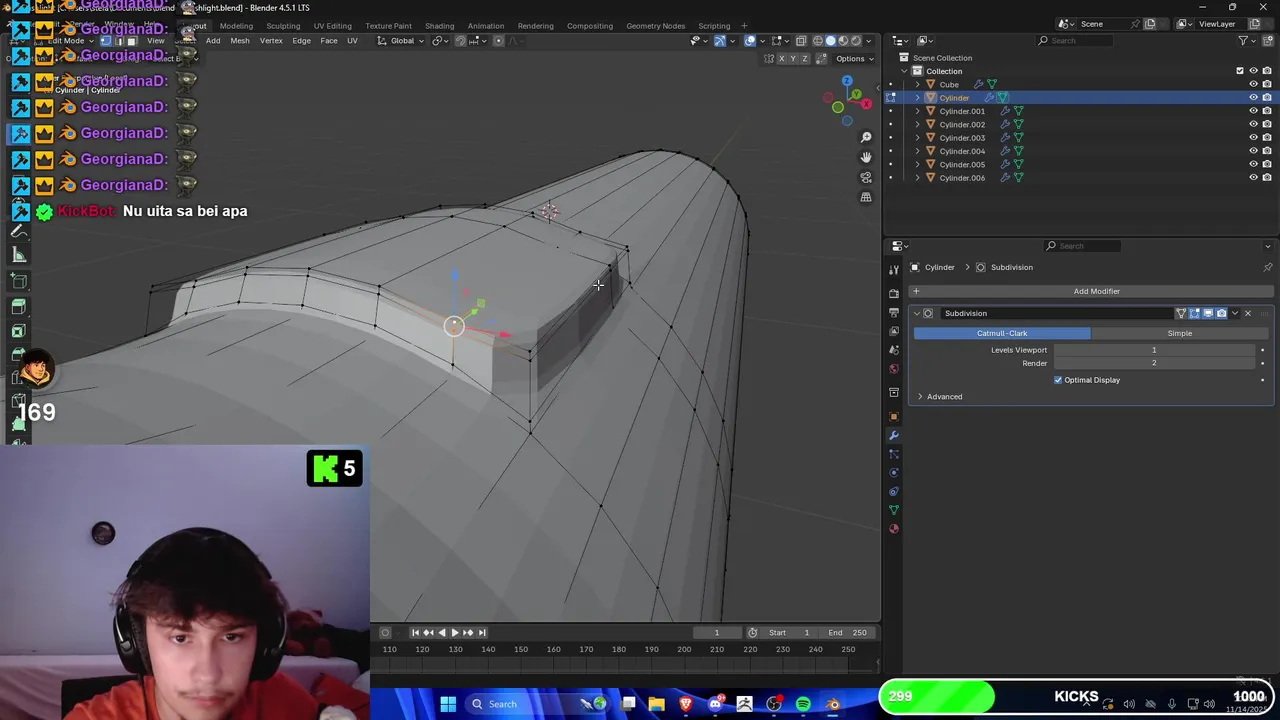
Task: Select material preview viewport shading
Action: click(x=843, y=41)
